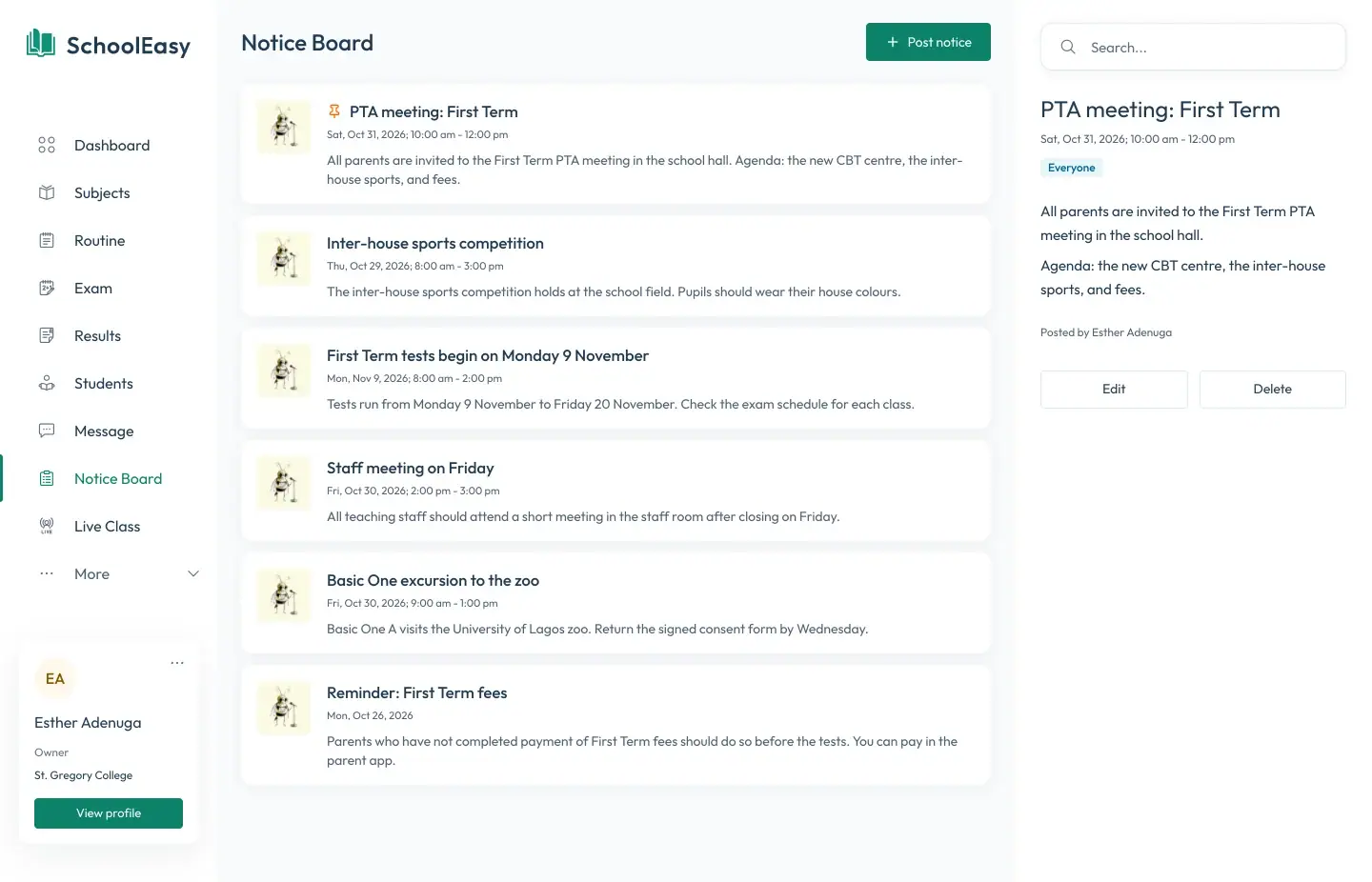Click the Notice Board page heading
This screenshot has width=1372, height=882.
tap(307, 43)
